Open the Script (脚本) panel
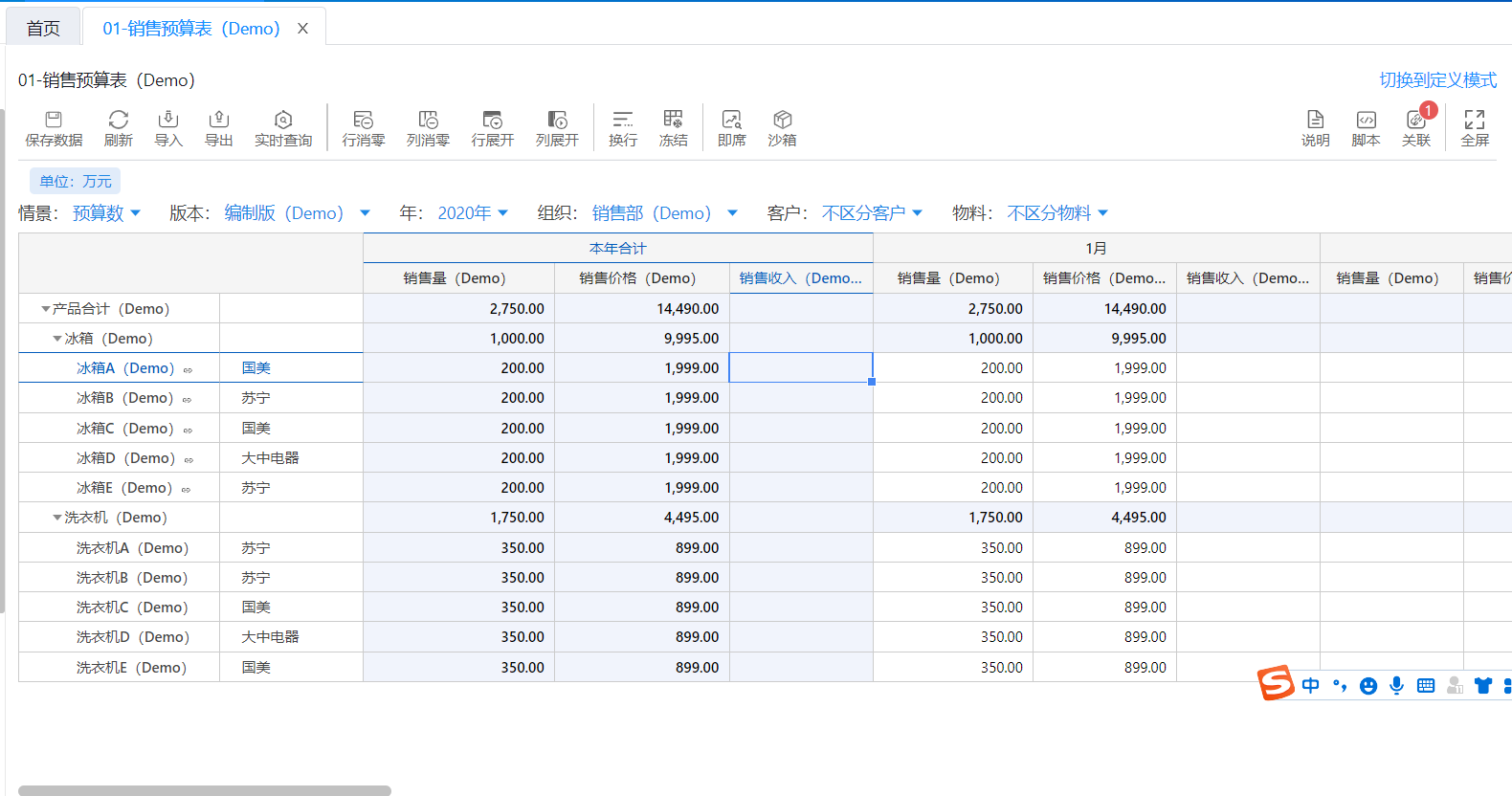1512x796 pixels. [1366, 120]
